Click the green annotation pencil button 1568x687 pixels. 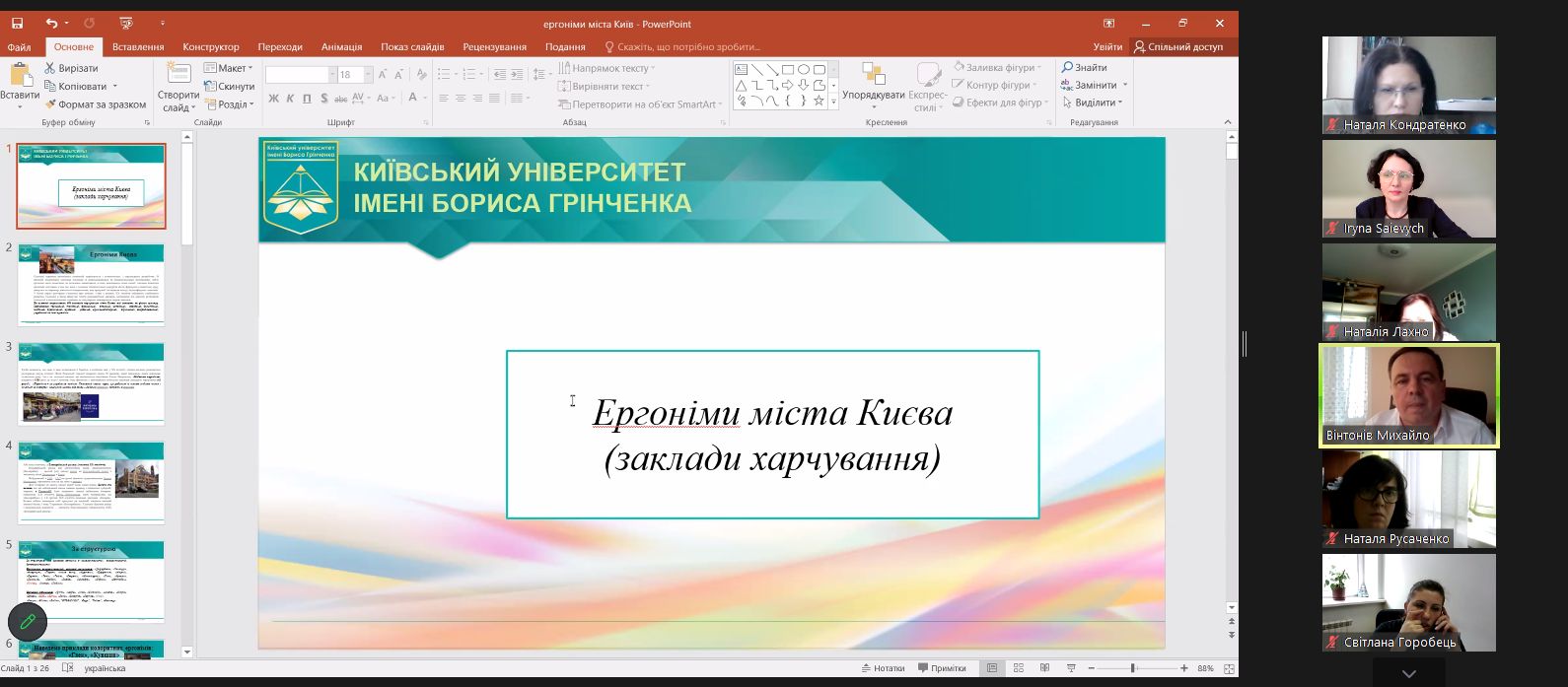pyautogui.click(x=28, y=621)
